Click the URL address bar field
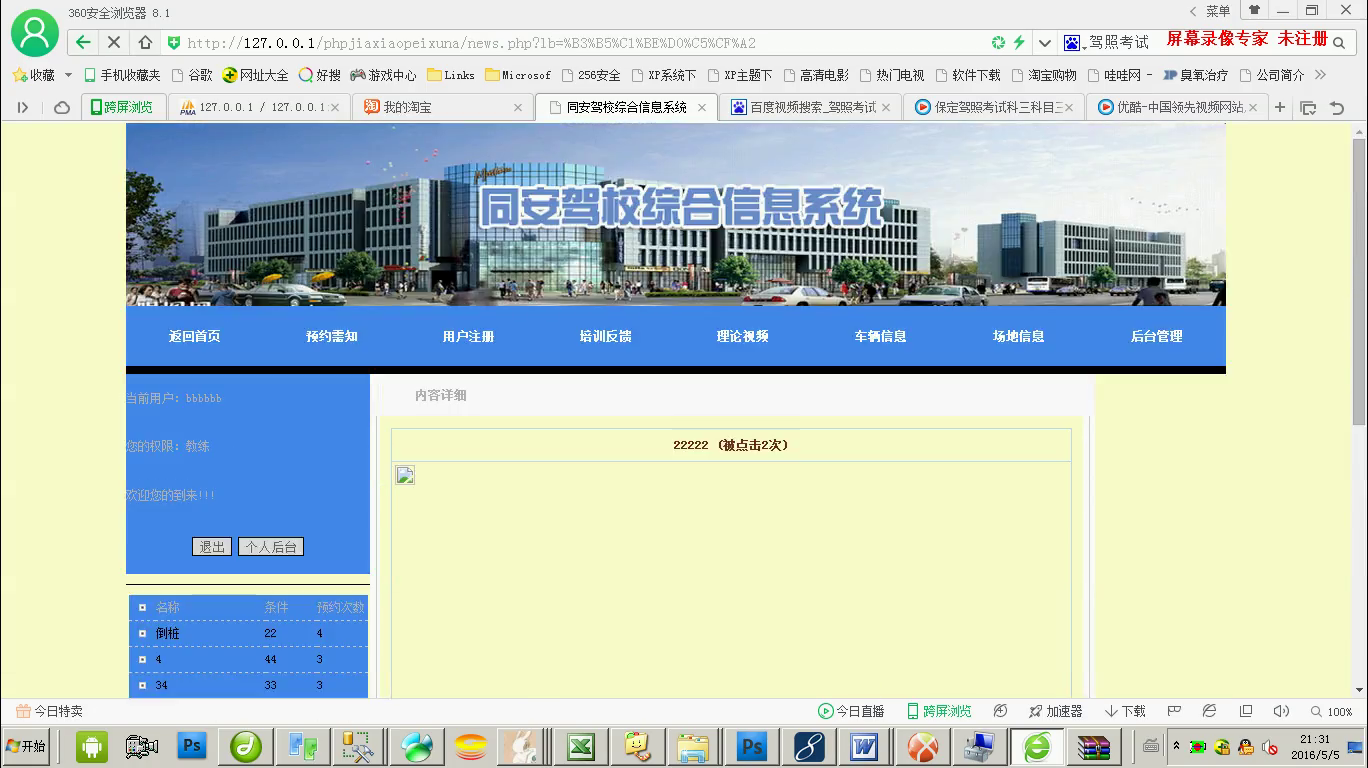 tap(580, 43)
